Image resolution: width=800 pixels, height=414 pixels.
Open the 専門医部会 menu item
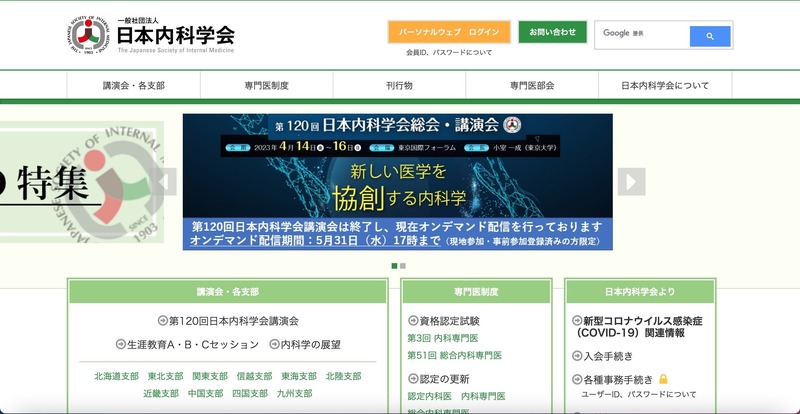click(532, 86)
